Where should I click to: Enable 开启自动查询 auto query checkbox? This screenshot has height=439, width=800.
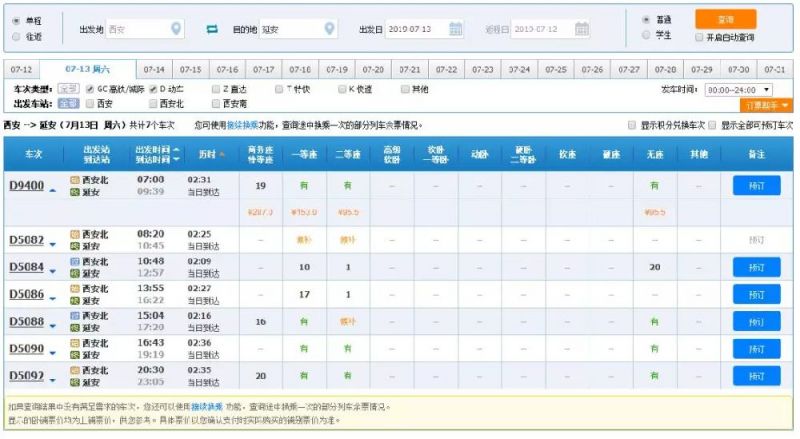click(699, 37)
